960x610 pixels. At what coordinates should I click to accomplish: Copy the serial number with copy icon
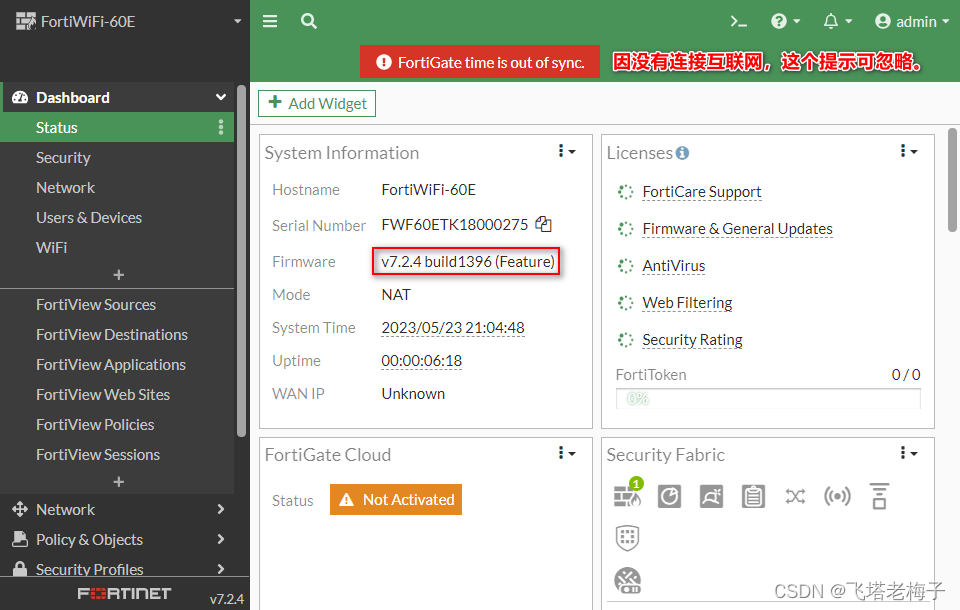(543, 224)
